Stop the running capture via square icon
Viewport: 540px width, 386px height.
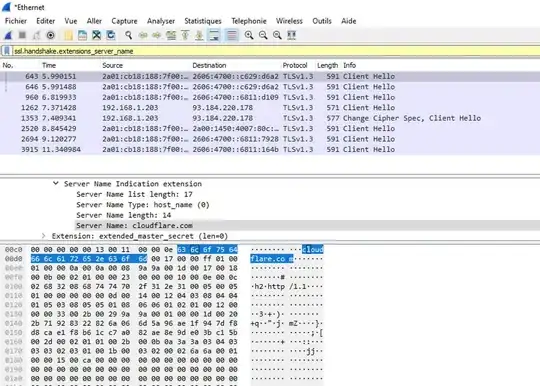click(22, 35)
